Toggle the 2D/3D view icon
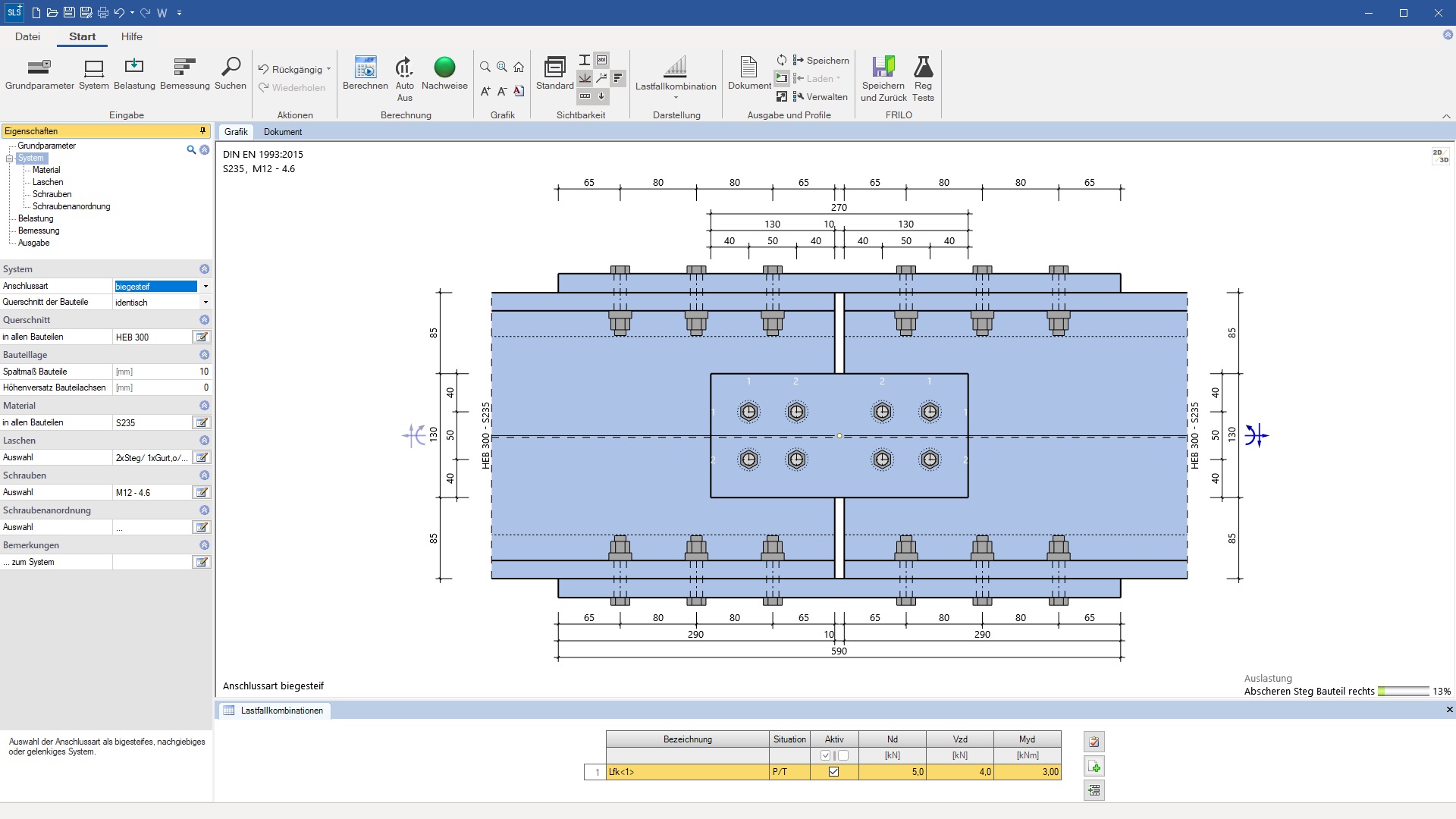 coord(1440,156)
